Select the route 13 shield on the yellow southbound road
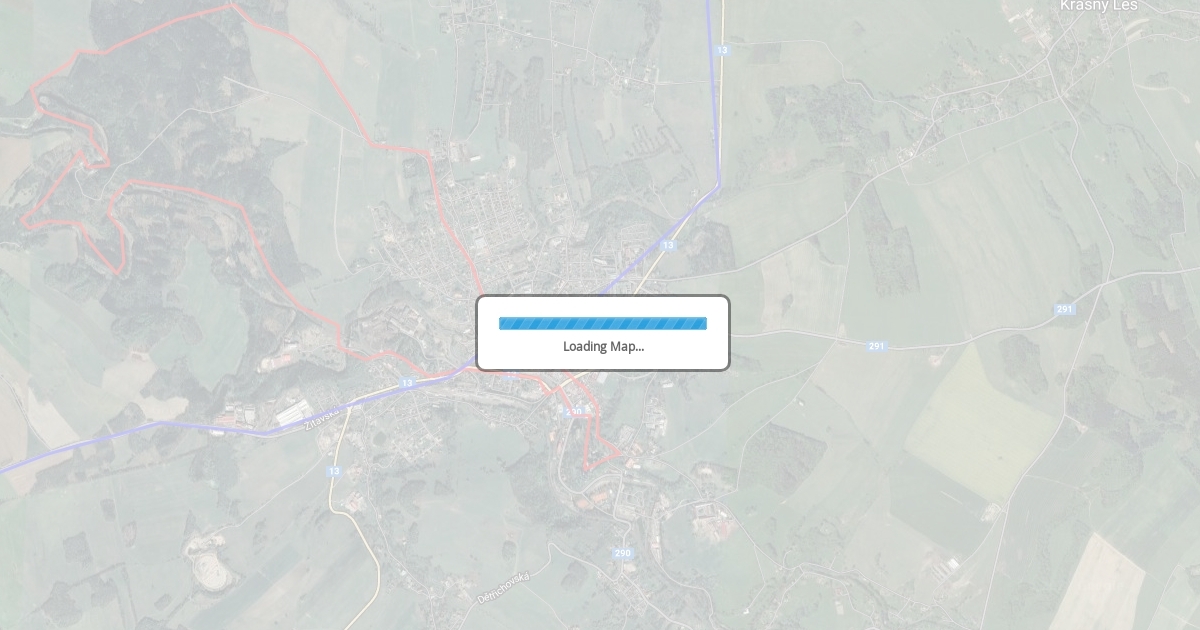Screen dimensions: 1200x630 [x=334, y=471]
